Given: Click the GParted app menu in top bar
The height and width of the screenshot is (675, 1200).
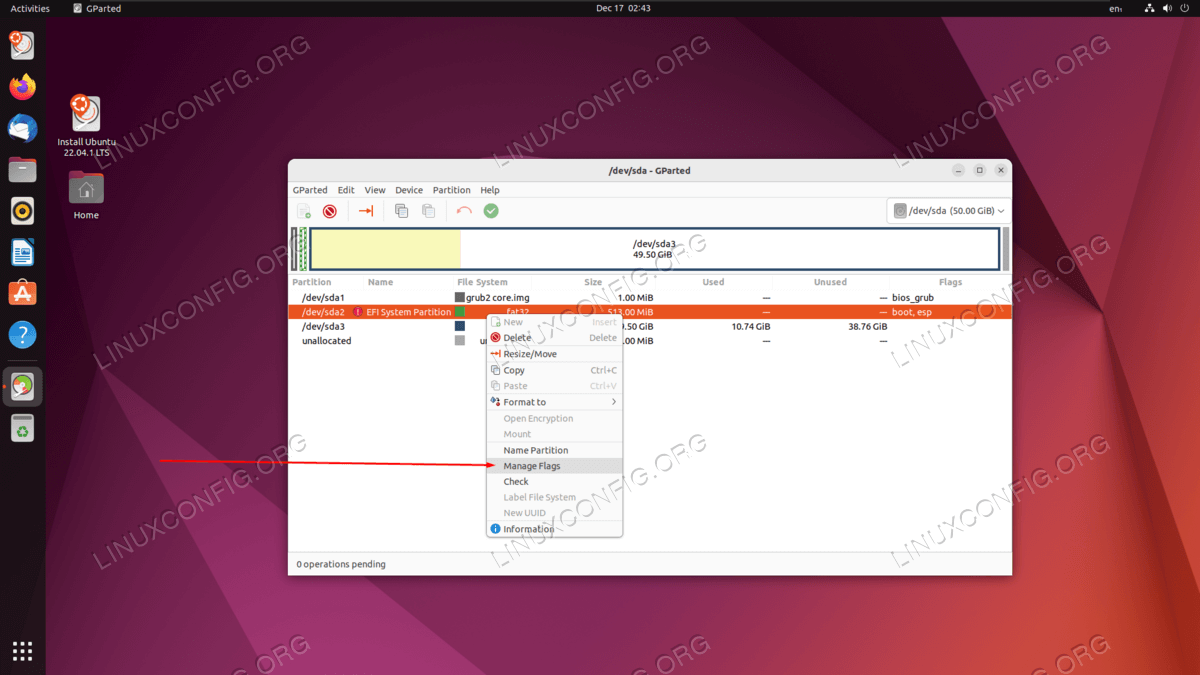Looking at the screenshot, I should pos(98,8).
